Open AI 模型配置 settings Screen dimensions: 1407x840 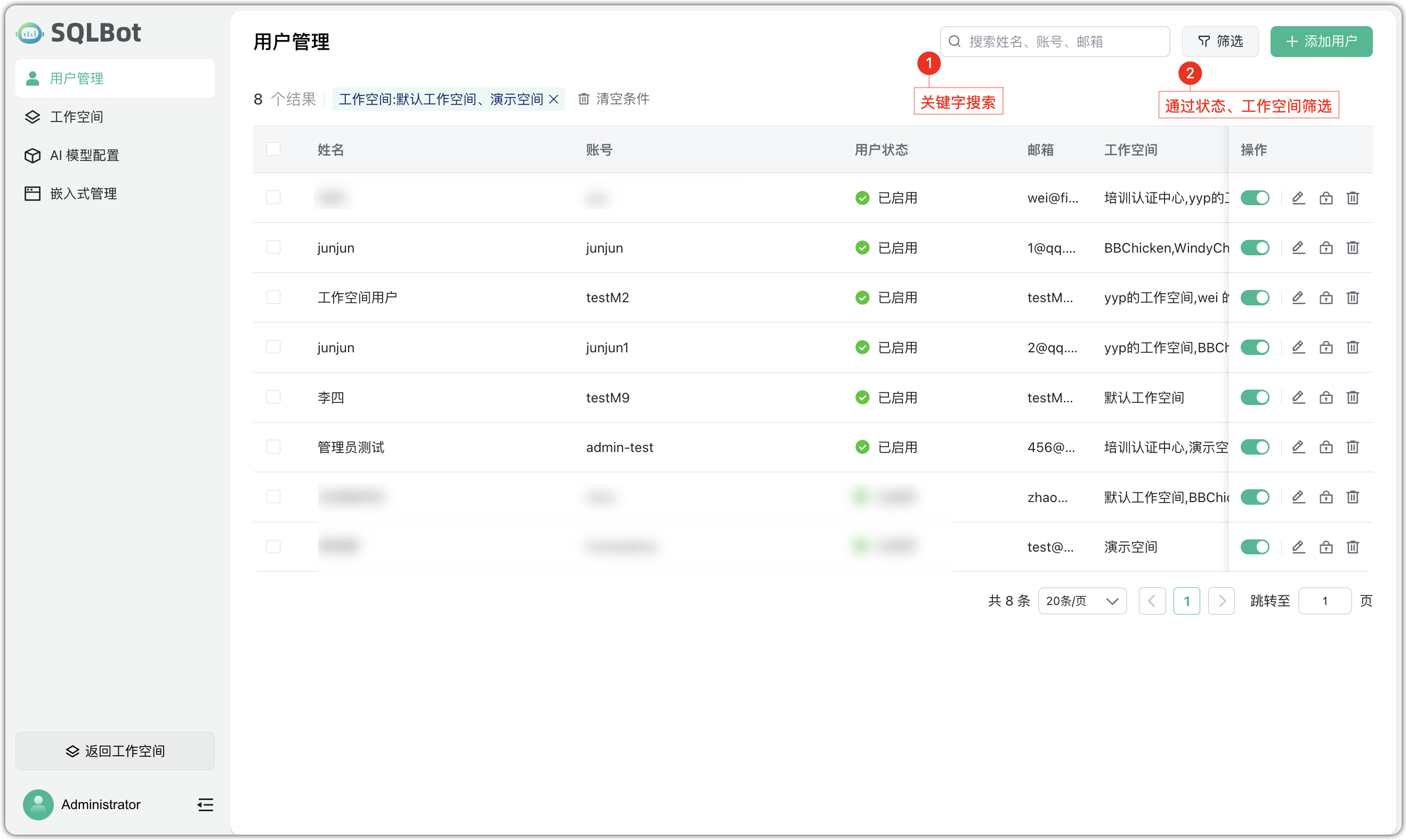point(84,155)
